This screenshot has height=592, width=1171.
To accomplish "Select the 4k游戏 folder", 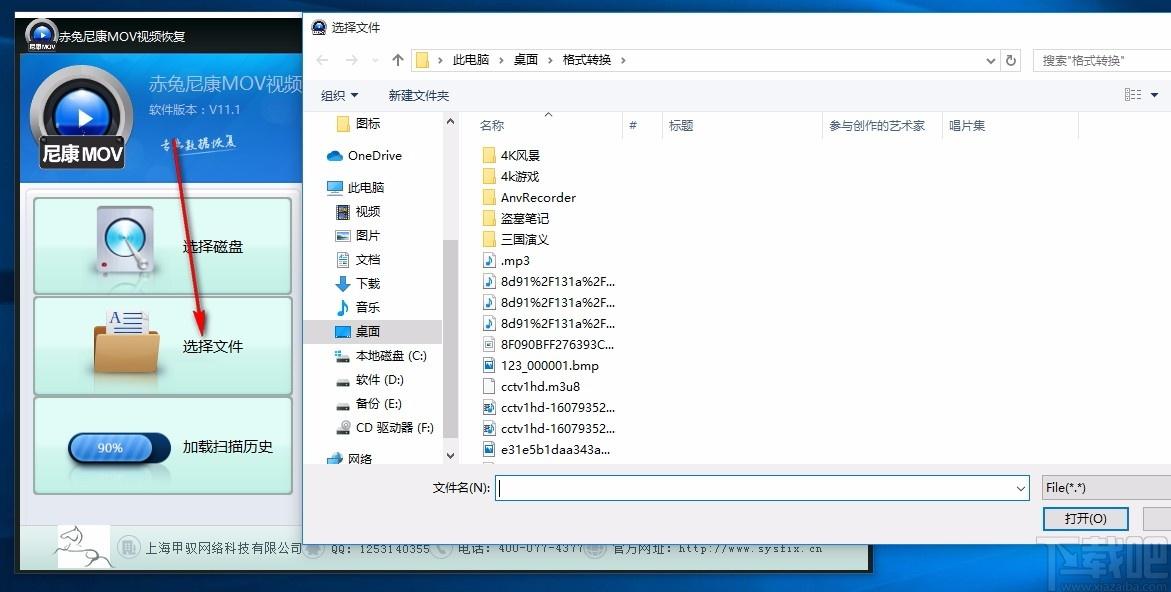I will tap(512, 176).
